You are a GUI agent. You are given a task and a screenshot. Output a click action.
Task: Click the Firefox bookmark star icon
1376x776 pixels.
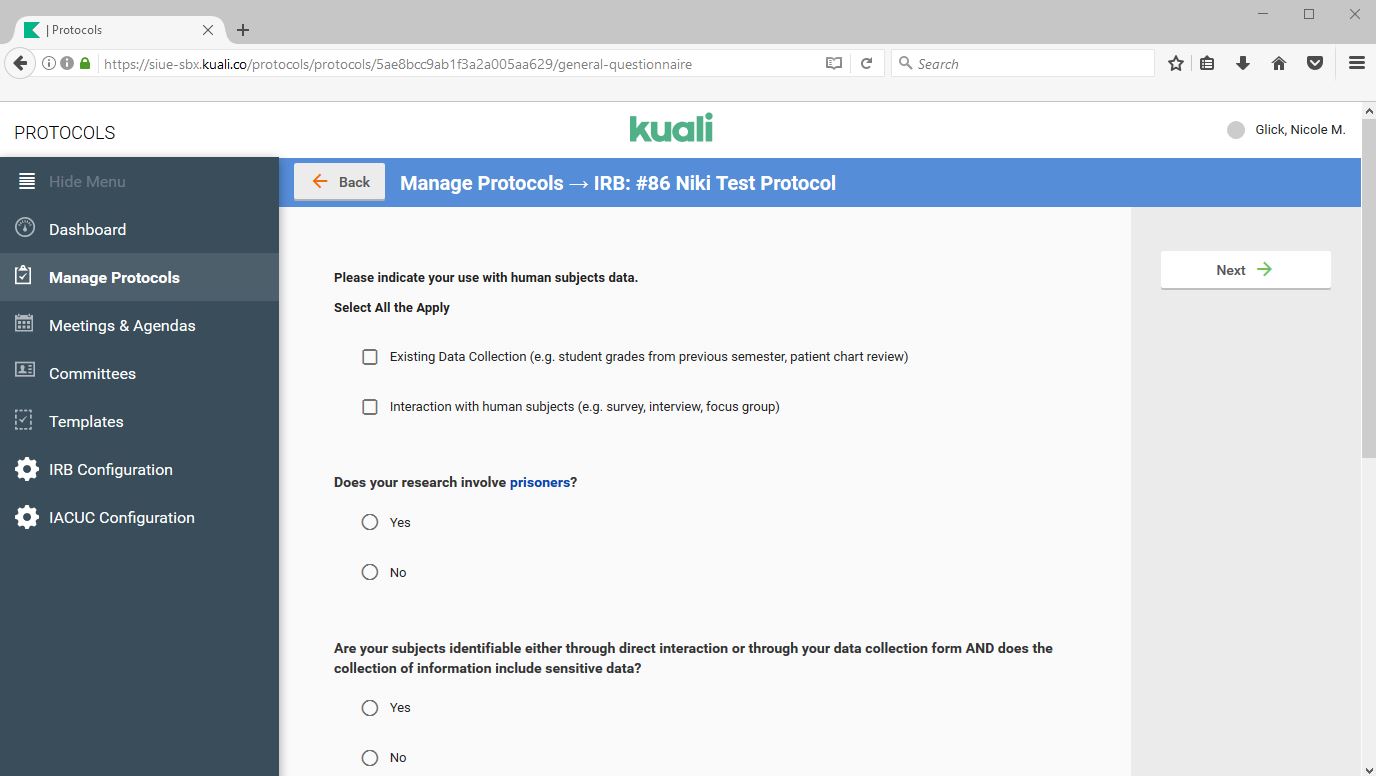point(1176,64)
